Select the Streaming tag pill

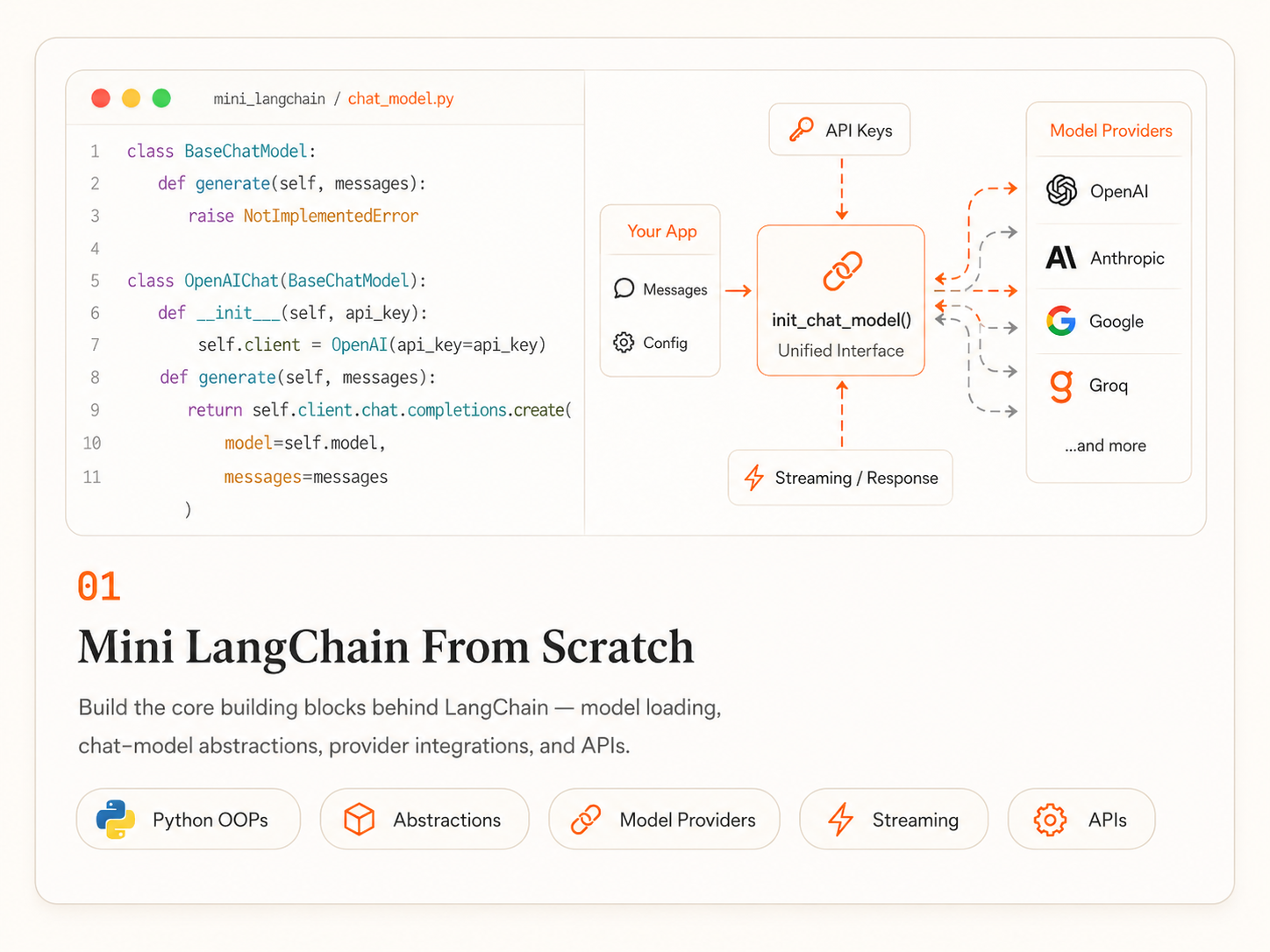point(894,819)
